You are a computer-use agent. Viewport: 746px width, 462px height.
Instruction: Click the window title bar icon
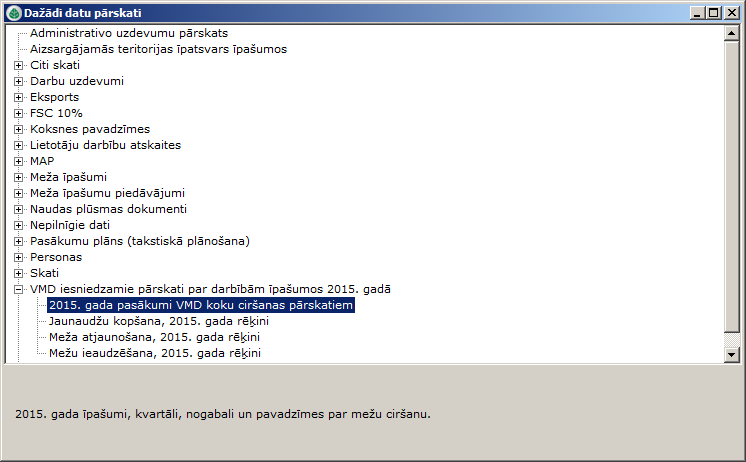[12, 12]
